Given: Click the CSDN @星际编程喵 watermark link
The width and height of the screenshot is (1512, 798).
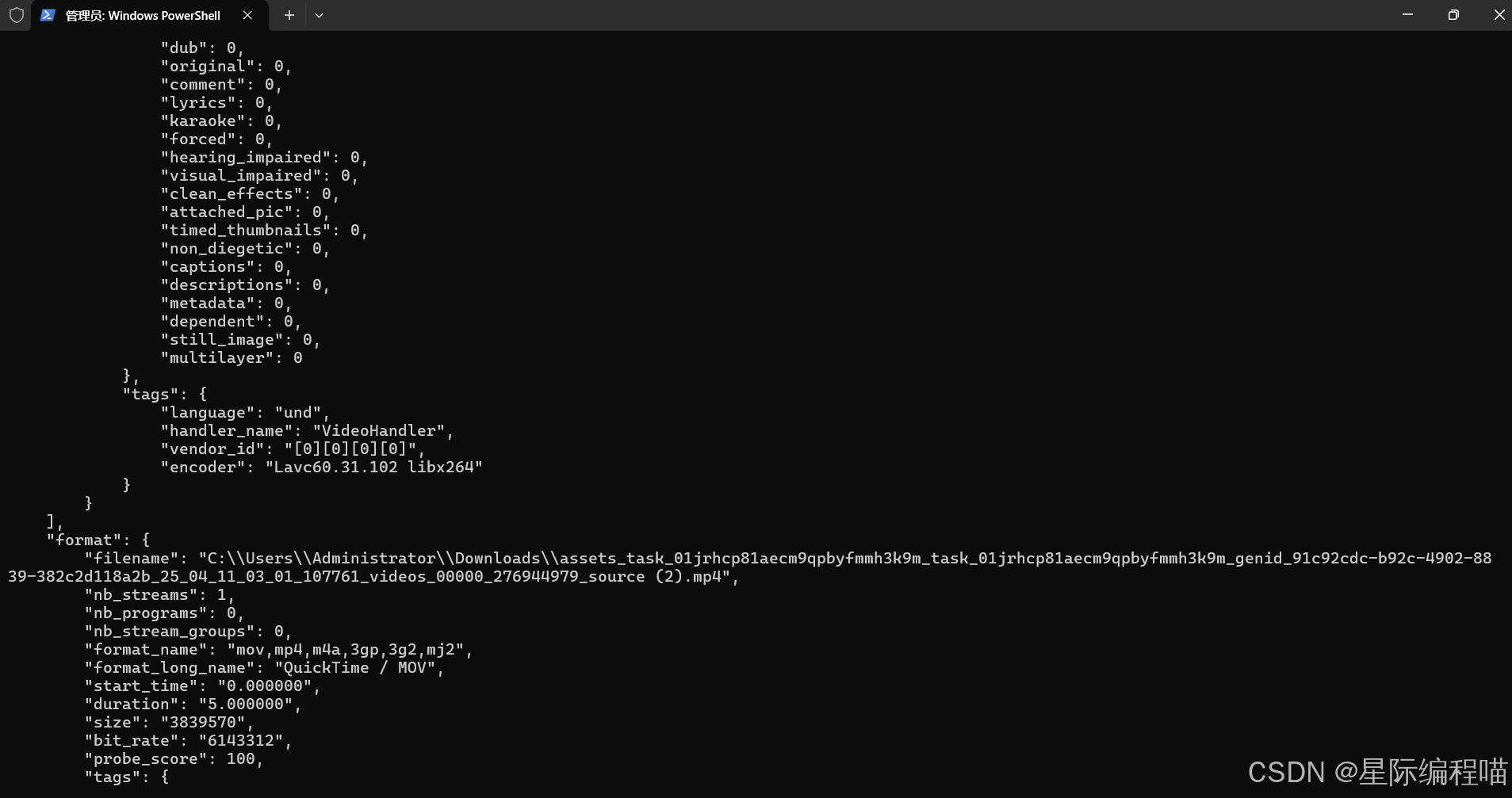Looking at the screenshot, I should (1380, 772).
